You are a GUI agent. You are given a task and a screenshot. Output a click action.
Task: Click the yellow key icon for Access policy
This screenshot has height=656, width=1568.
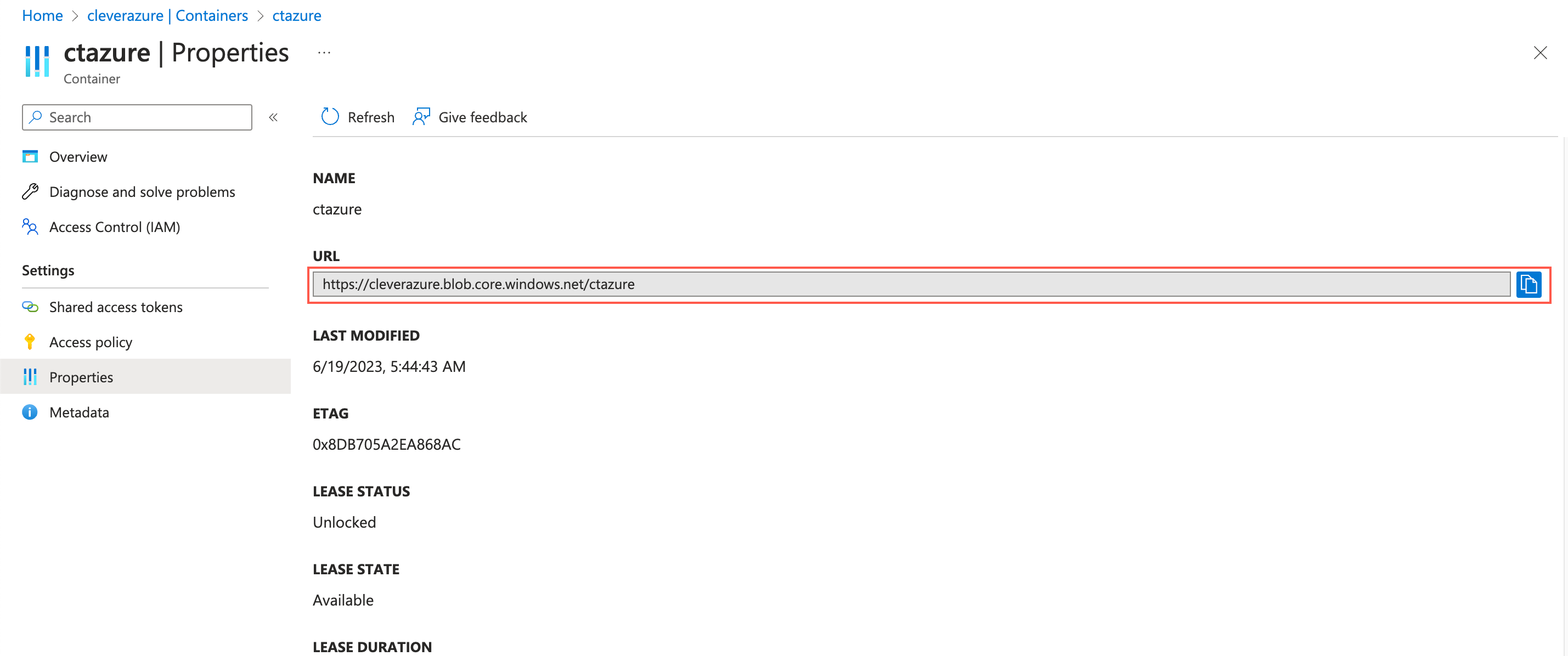pyautogui.click(x=30, y=342)
